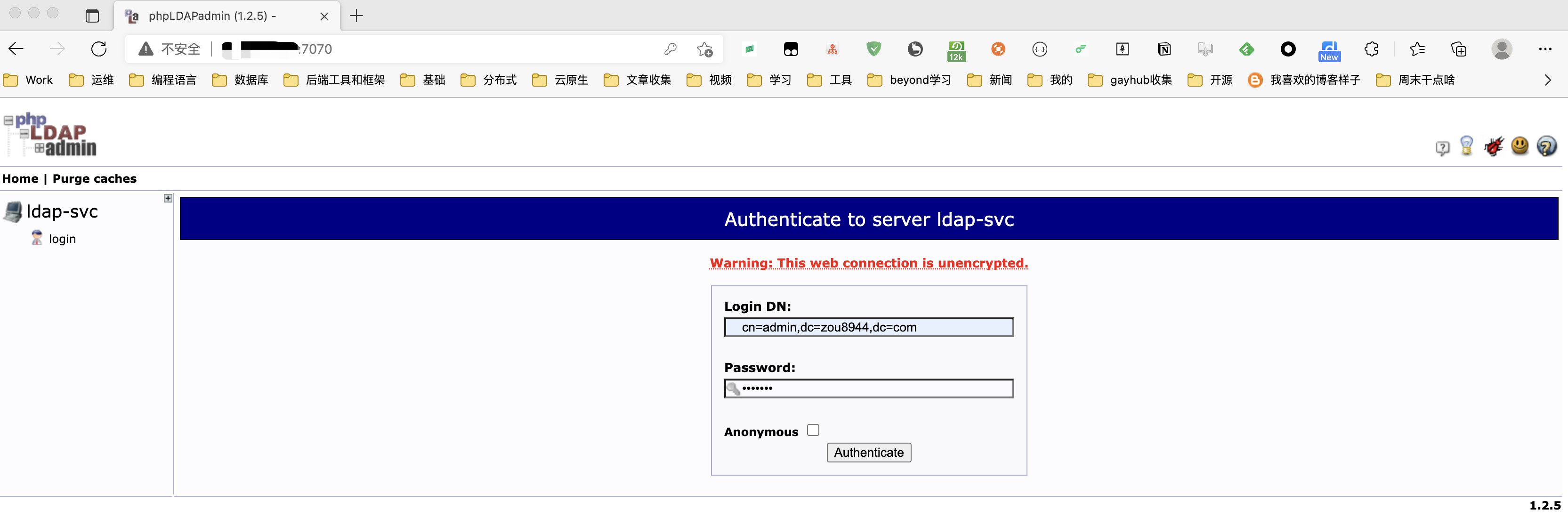Click the login tree item
Screen dimensions: 1568x518
[x=62, y=239]
